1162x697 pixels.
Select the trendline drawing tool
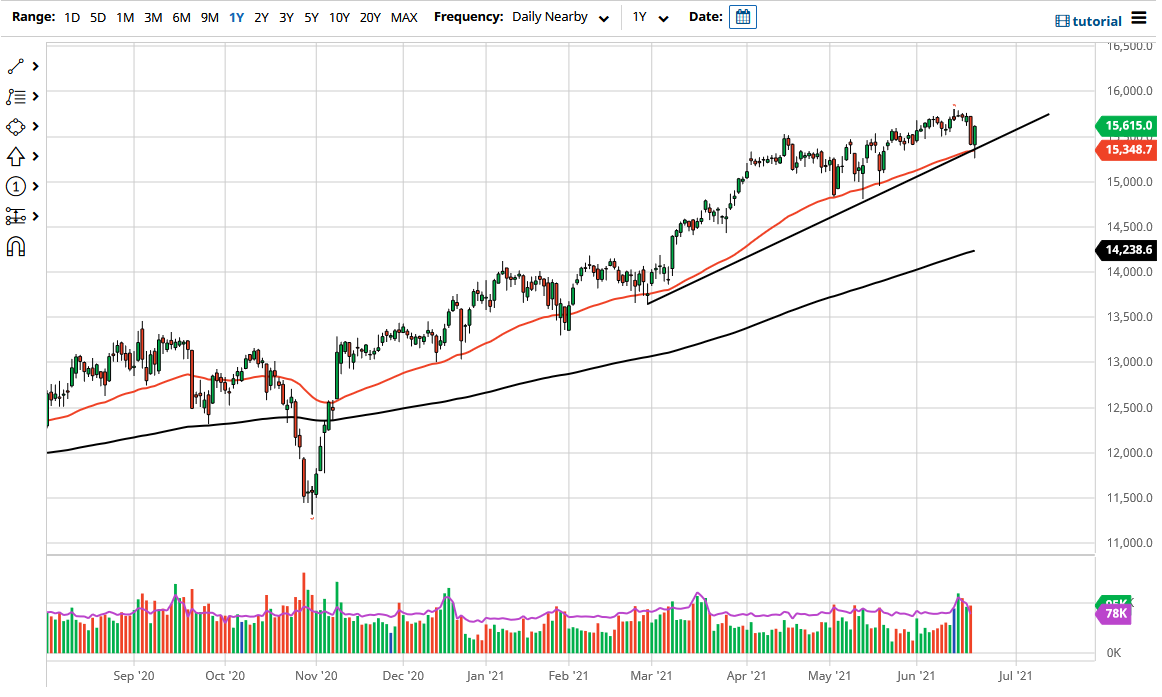[x=15, y=66]
